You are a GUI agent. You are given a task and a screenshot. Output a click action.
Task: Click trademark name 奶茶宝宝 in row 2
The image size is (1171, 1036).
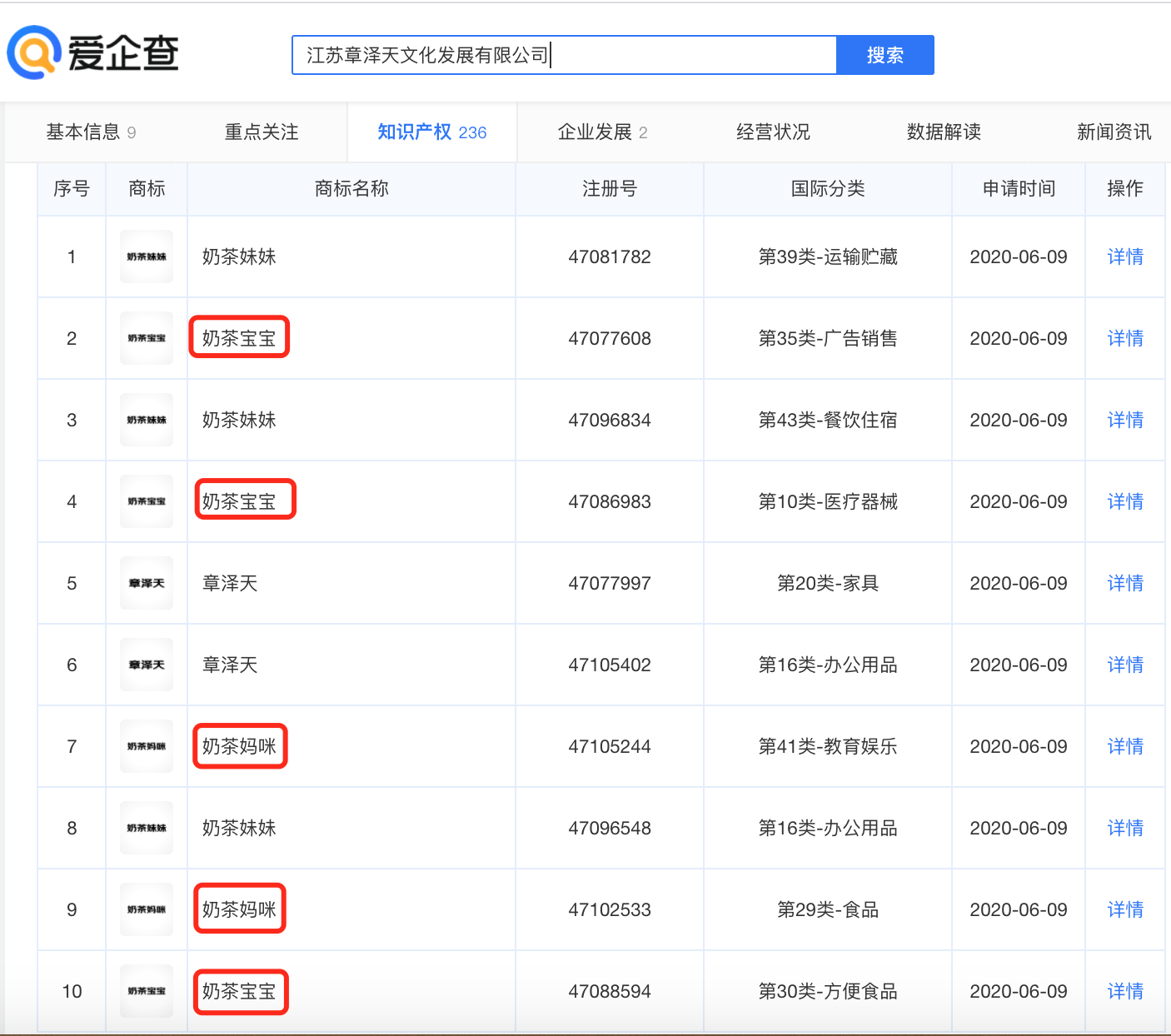point(239,338)
